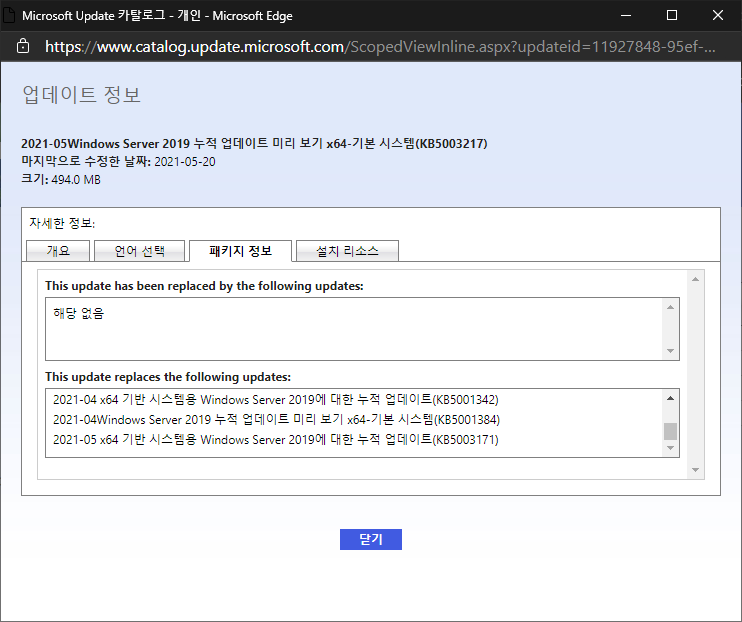Click 'This update replaces the following updates' label
Screen dimensions: 742x622
168,377
